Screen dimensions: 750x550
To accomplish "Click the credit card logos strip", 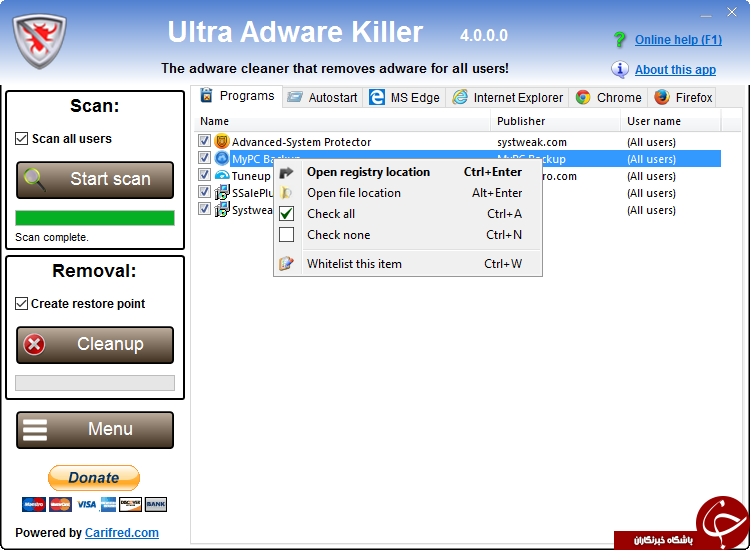I will pyautogui.click(x=94, y=504).
